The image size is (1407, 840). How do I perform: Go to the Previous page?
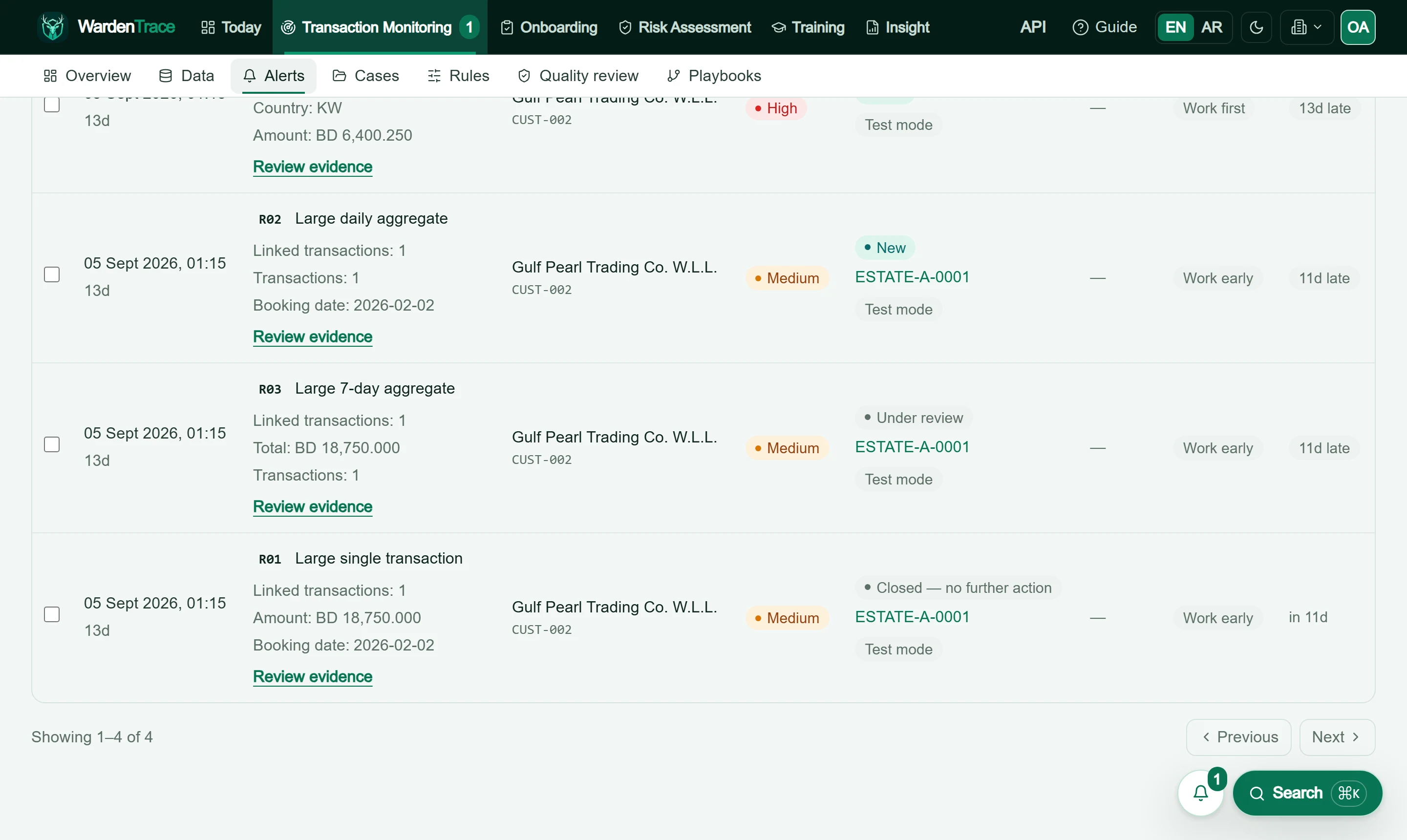coord(1239,737)
